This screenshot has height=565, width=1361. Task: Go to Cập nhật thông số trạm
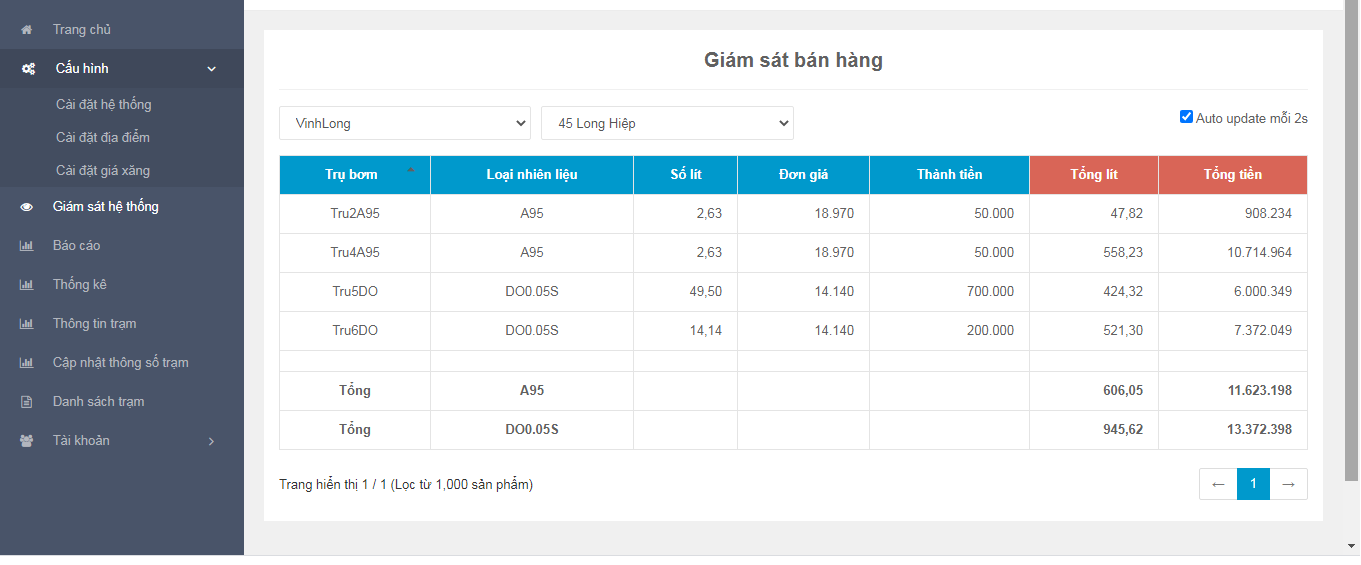[x=120, y=363]
